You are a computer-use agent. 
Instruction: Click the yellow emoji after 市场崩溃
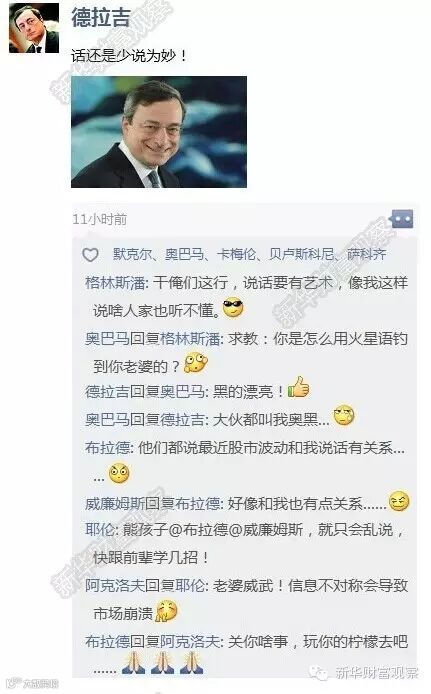click(166, 611)
